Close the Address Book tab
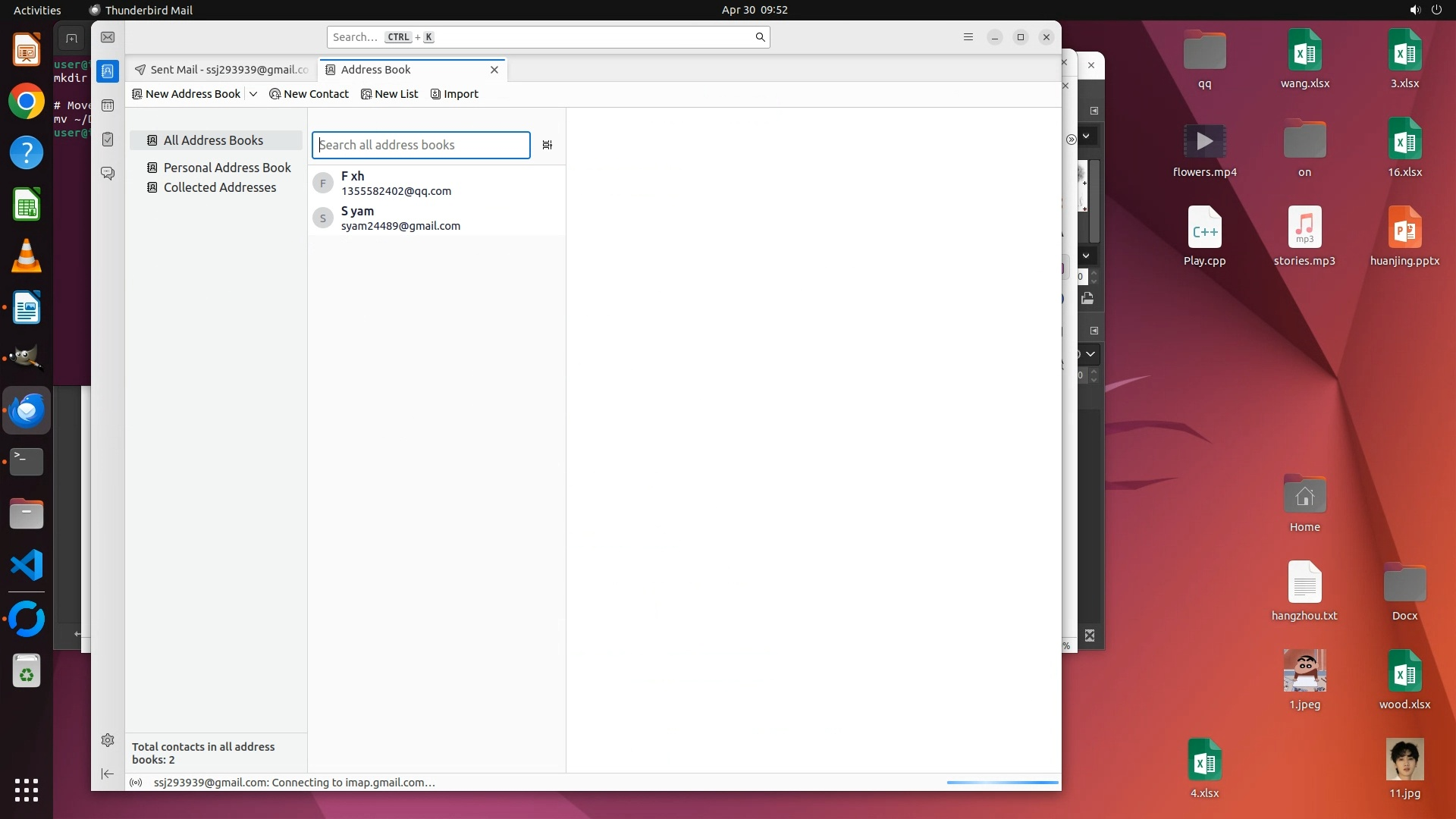 tap(494, 70)
